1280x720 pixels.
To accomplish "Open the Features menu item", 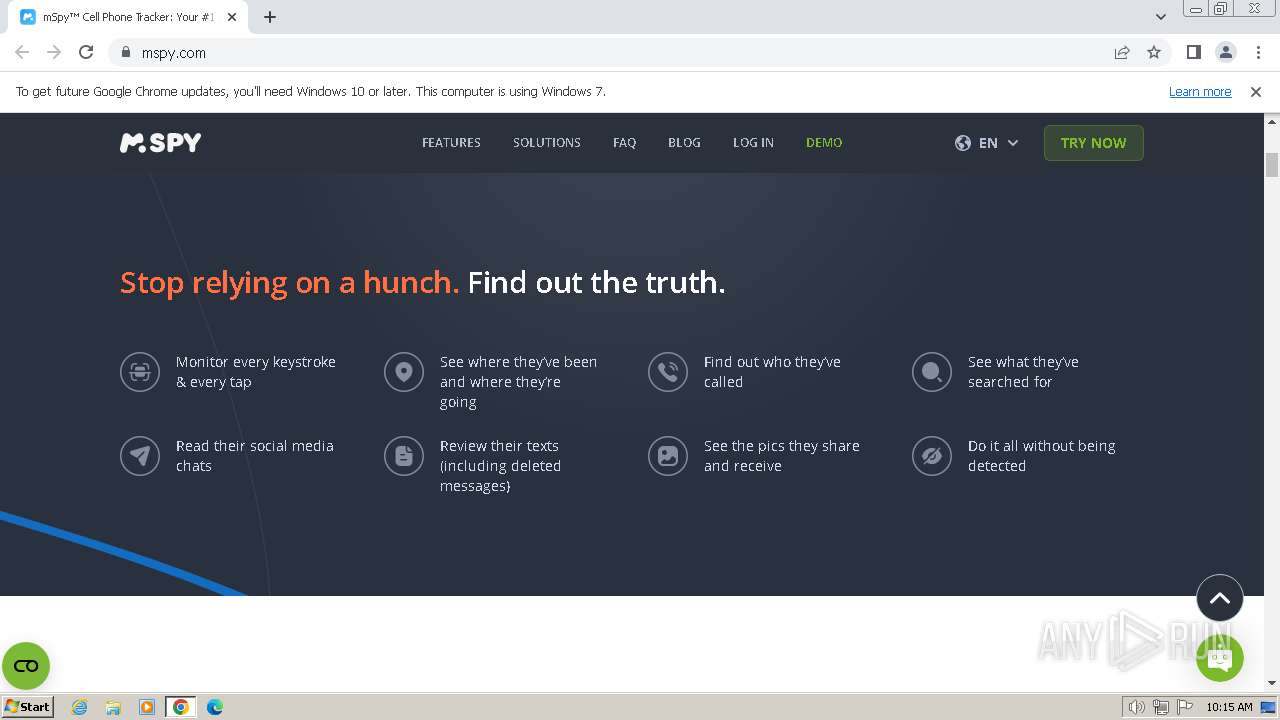I will [x=451, y=142].
